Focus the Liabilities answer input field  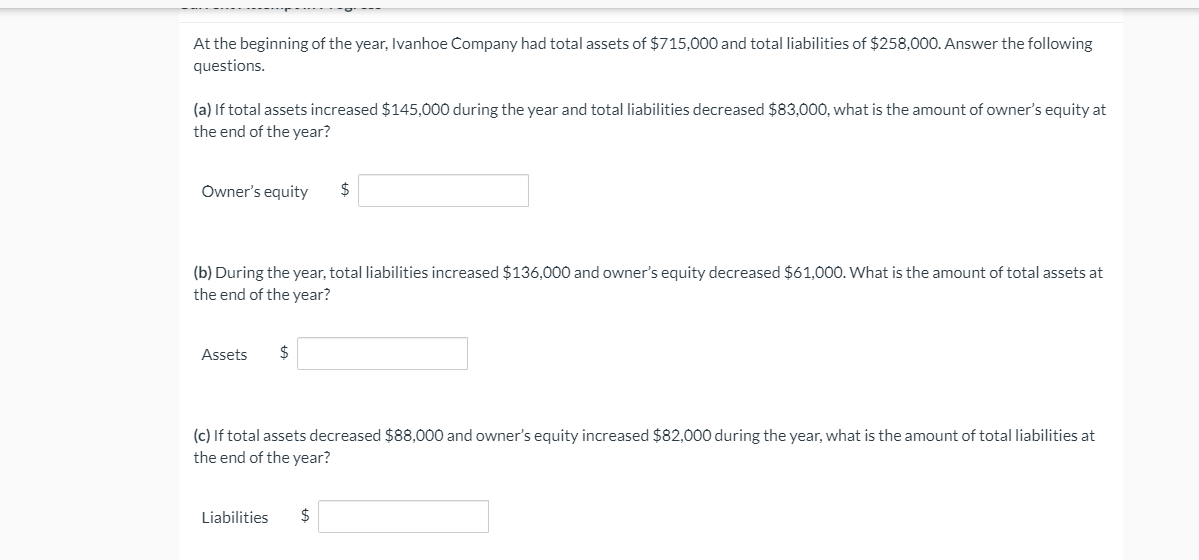[x=403, y=516]
